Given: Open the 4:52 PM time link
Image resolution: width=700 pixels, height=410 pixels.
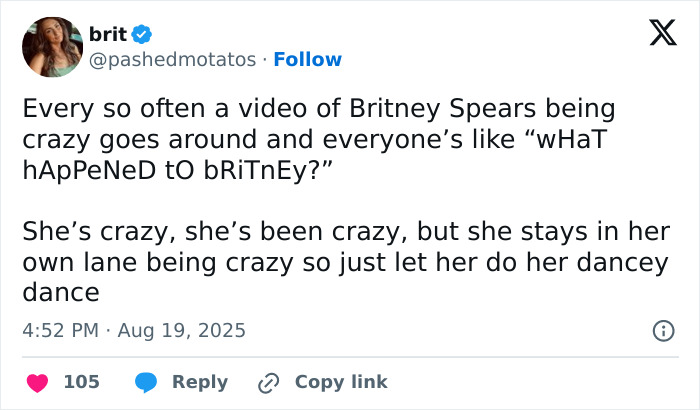Looking at the screenshot, I should click(61, 330).
